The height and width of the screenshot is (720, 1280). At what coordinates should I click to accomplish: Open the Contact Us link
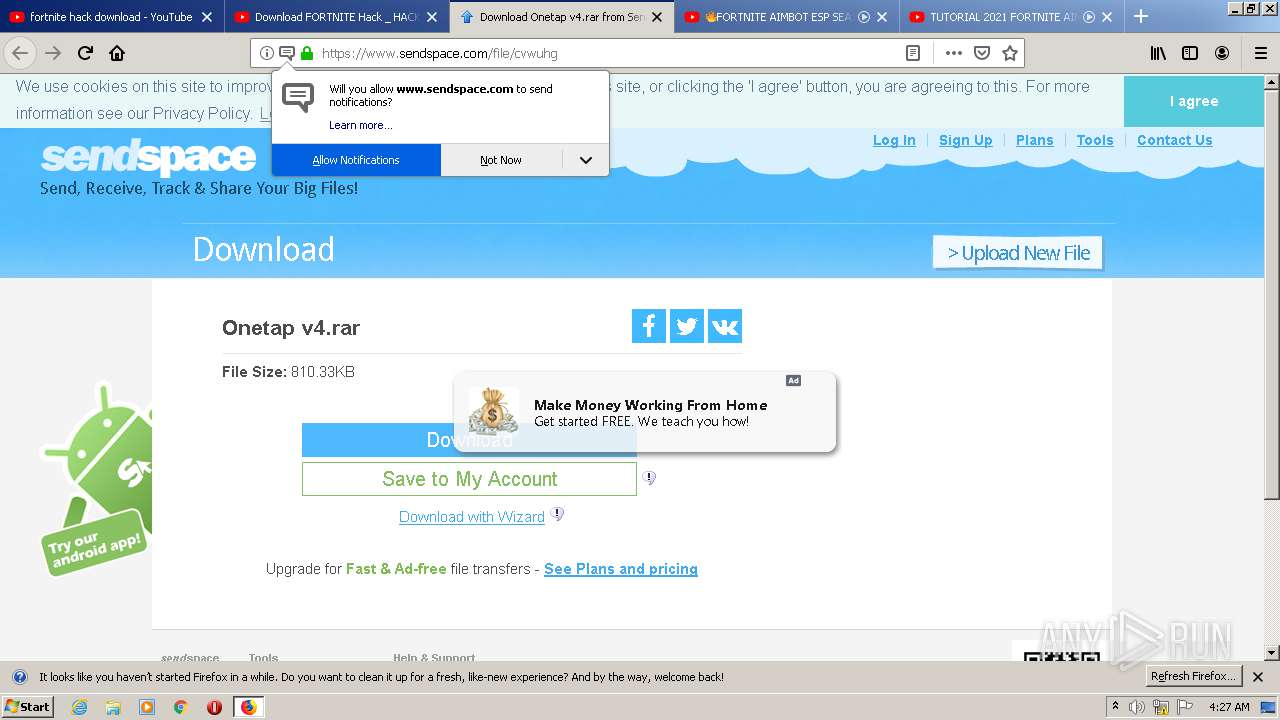(x=1175, y=140)
